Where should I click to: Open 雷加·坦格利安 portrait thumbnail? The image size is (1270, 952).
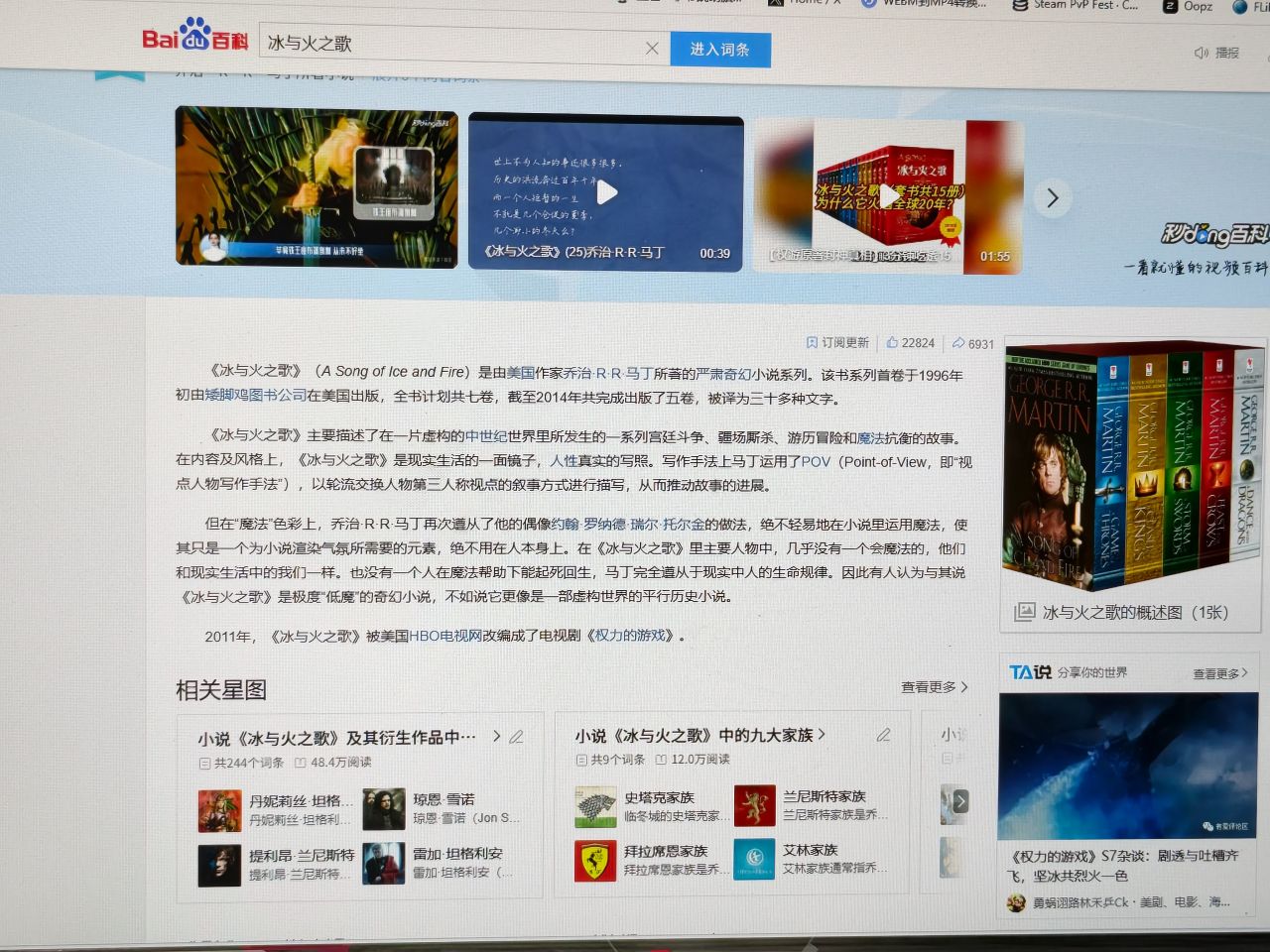click(x=383, y=863)
